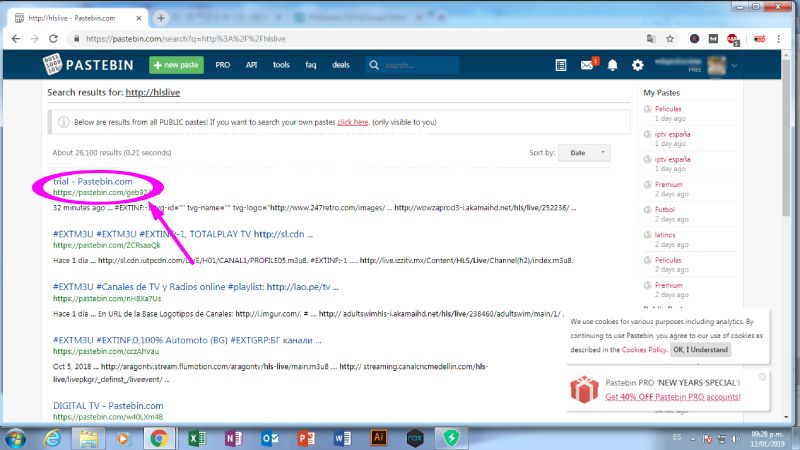Open the 'trial - Pastebin.com' result

pos(93,181)
